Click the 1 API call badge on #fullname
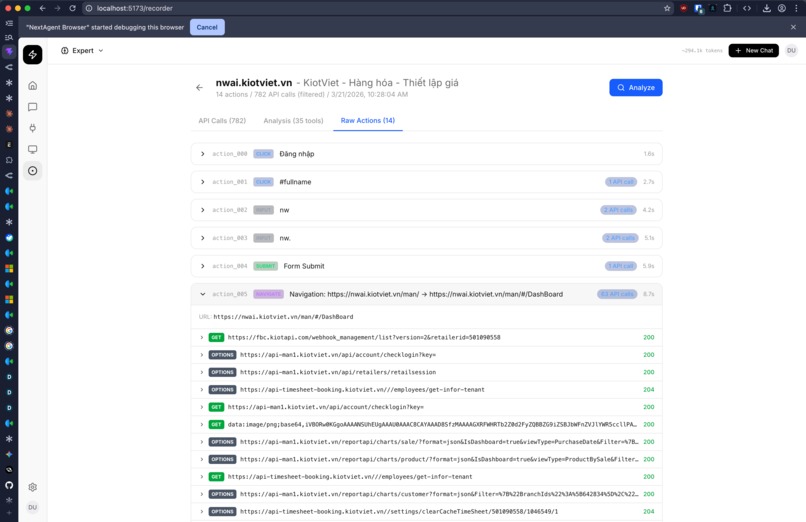This screenshot has width=806, height=522. pyautogui.click(x=621, y=182)
